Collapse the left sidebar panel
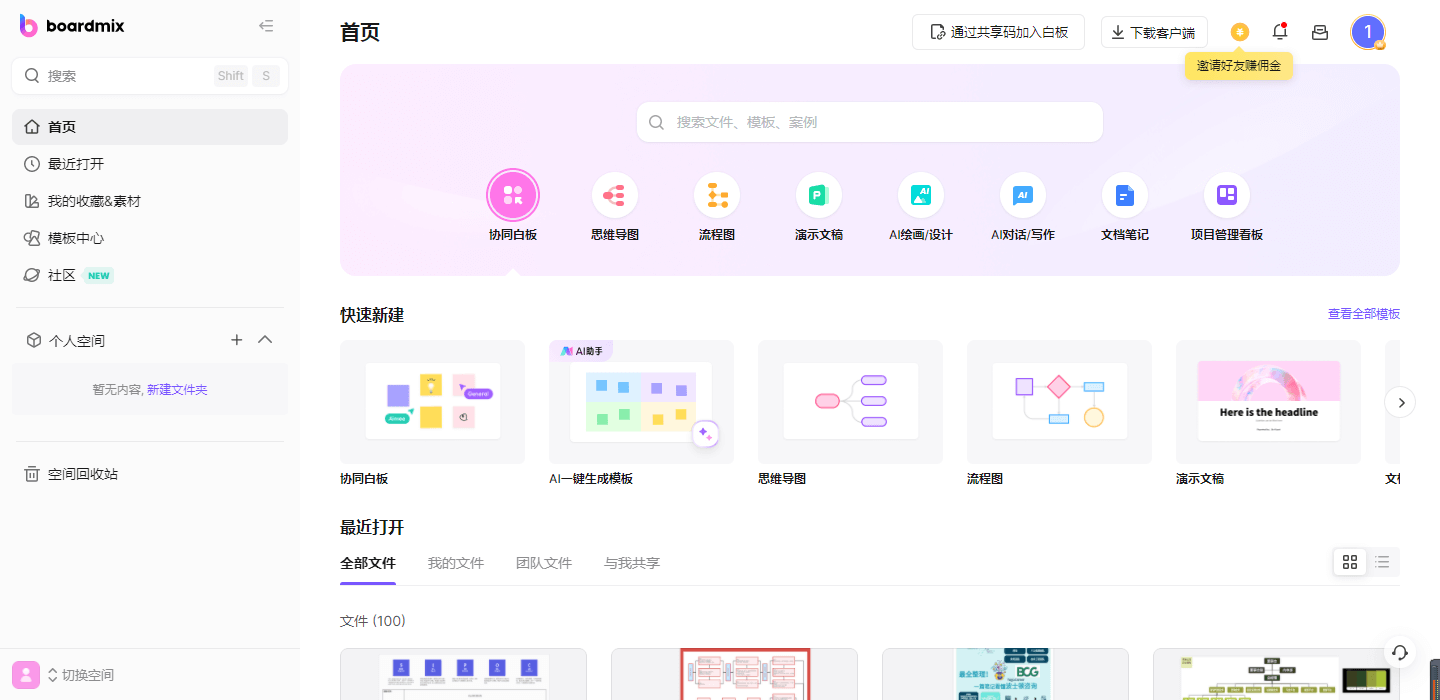Image resolution: width=1440 pixels, height=700 pixels. pyautogui.click(x=266, y=26)
